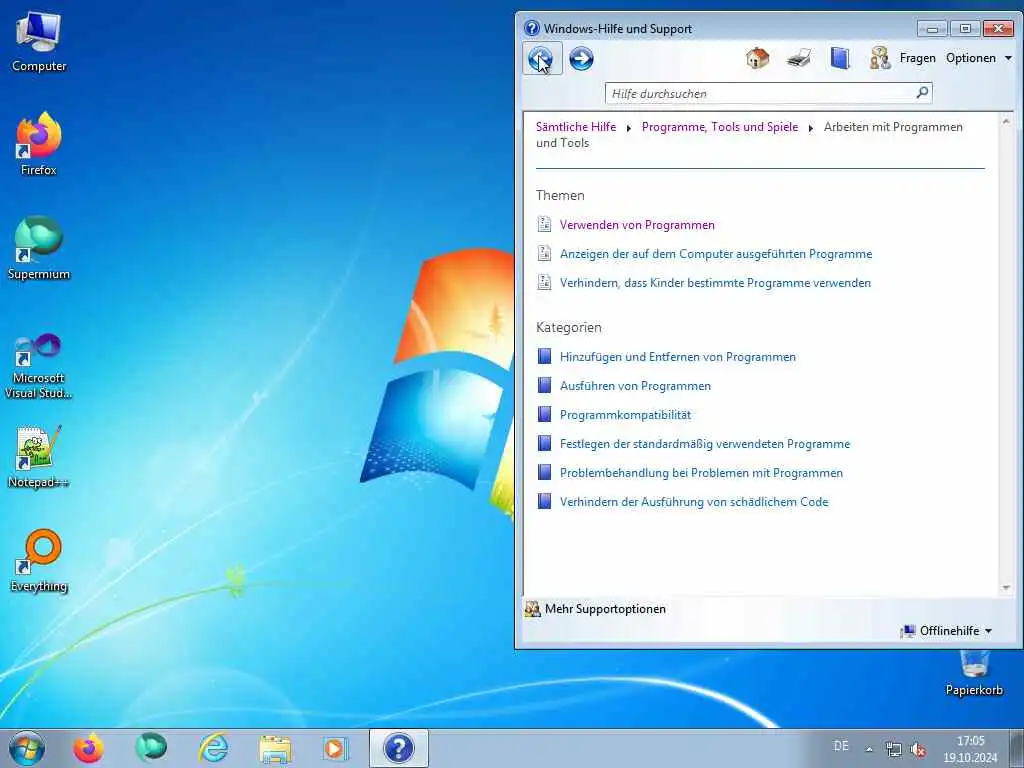Open category Hinzufügen und Entfernen von Programmen
The image size is (1024, 768).
click(x=677, y=357)
